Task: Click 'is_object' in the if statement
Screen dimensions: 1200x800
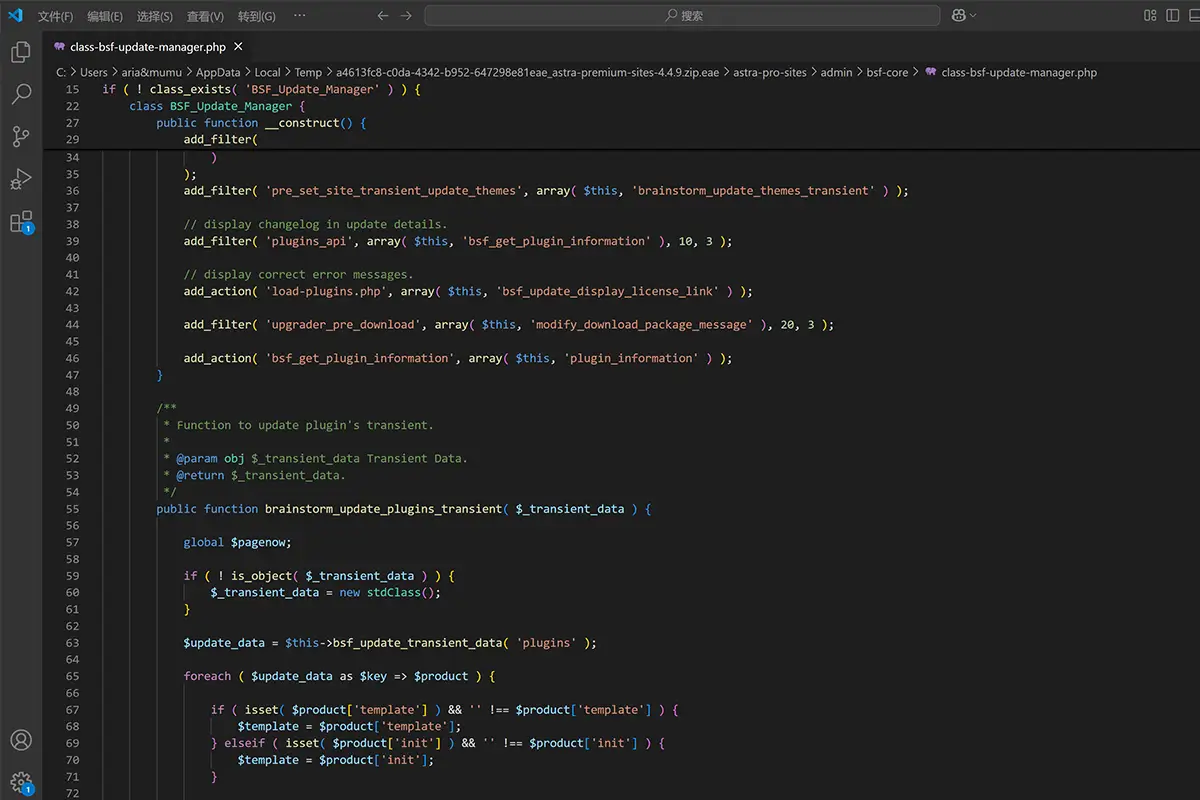Action: [x=261, y=576]
